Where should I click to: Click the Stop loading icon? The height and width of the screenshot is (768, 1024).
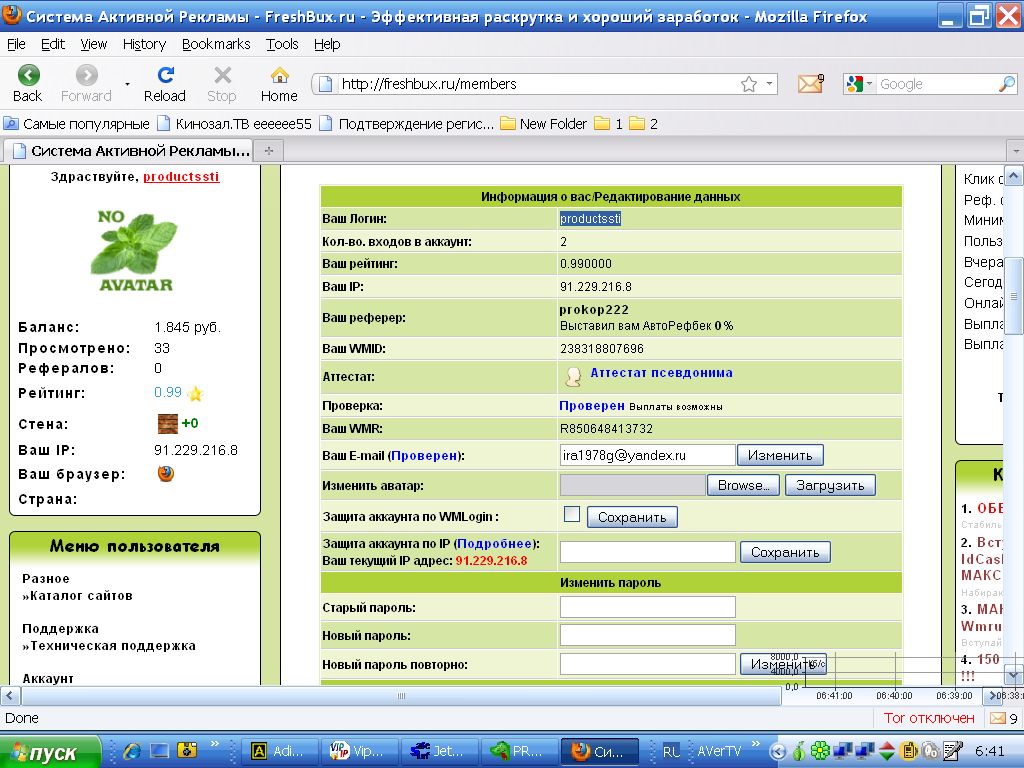click(x=222, y=75)
